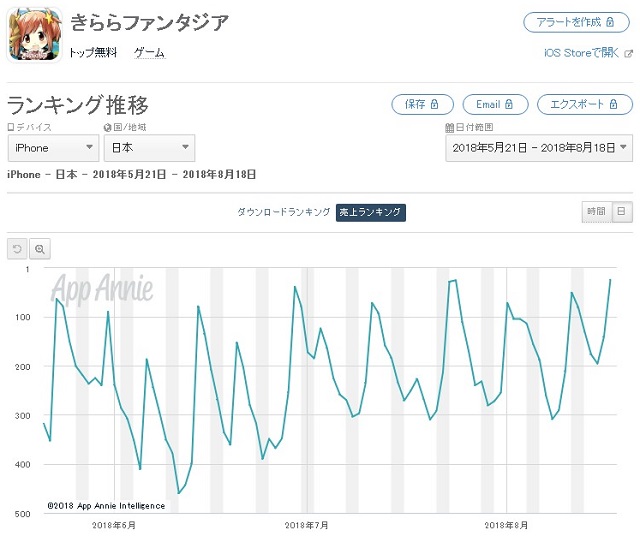Click the external link icon beside iOS Store
This screenshot has width=640, height=536.
[x=628, y=54]
